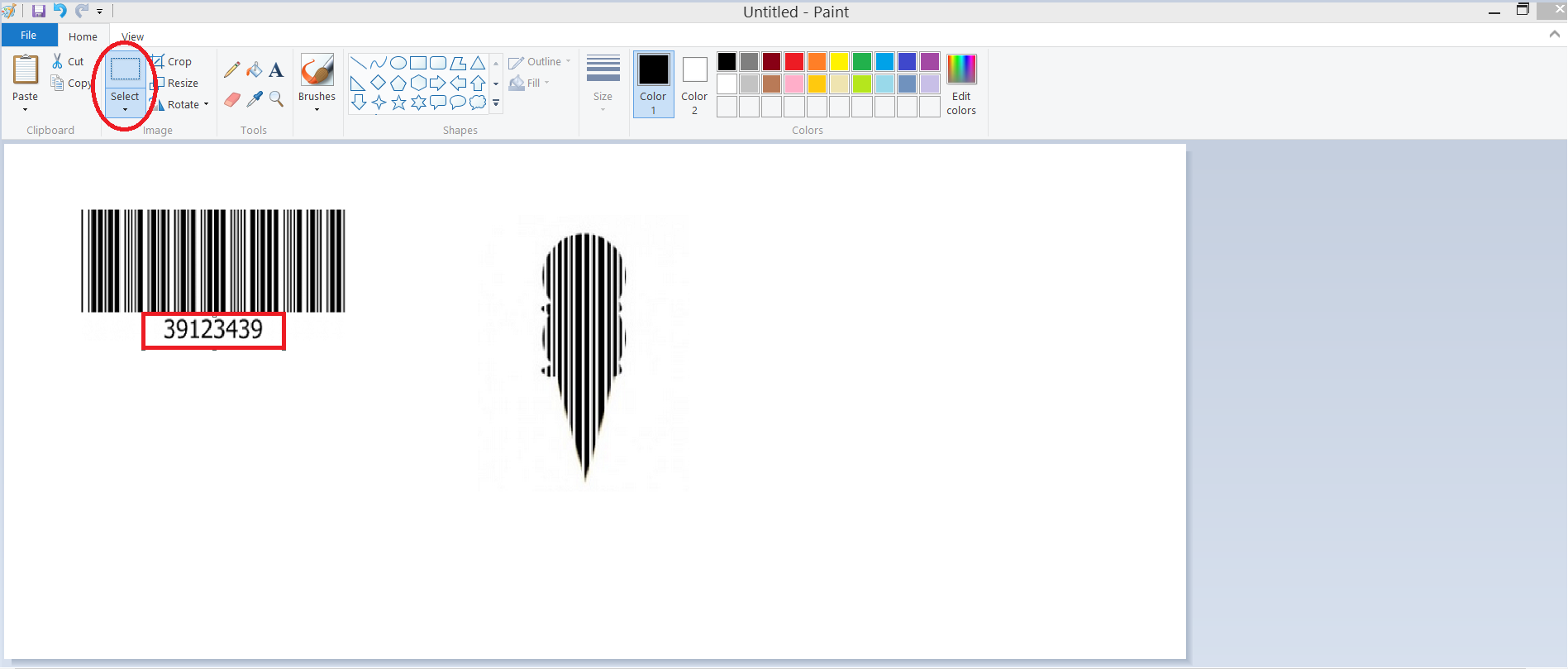Image resolution: width=1568 pixels, height=669 pixels.
Task: Select the Color picker eyedropper tool
Action: pyautogui.click(x=255, y=99)
